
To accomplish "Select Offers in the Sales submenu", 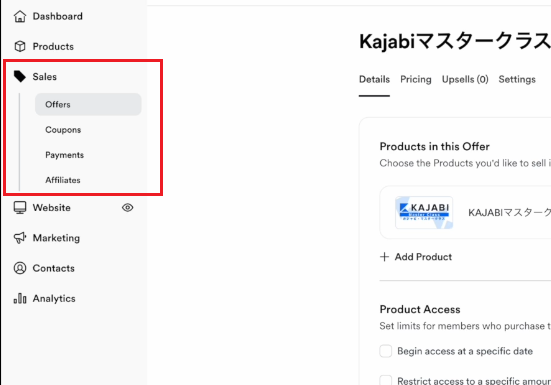I will click(x=88, y=104).
